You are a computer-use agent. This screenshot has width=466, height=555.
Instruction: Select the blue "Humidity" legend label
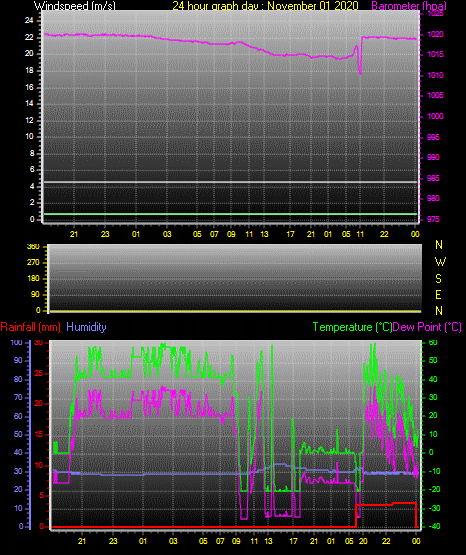pyautogui.click(x=86, y=327)
